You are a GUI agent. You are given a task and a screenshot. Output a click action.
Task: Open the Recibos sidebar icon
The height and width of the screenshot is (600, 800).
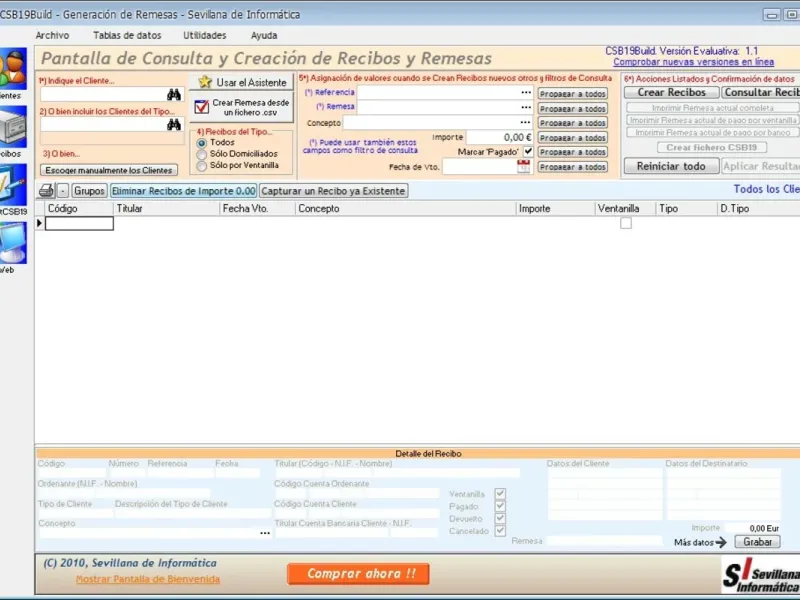click(13, 126)
